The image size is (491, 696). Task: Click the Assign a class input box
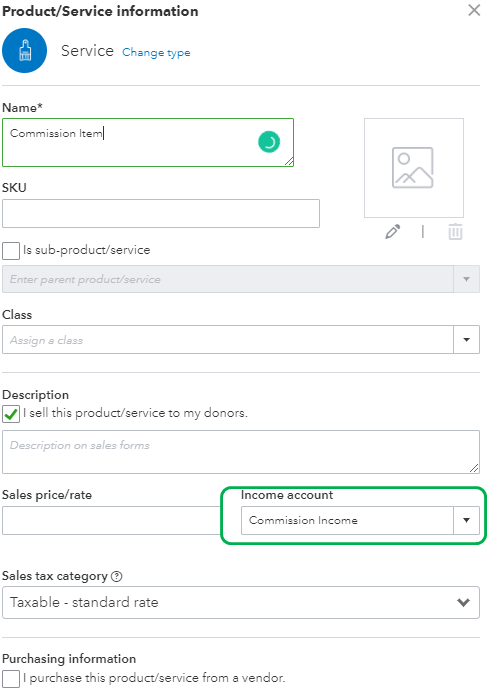click(228, 340)
